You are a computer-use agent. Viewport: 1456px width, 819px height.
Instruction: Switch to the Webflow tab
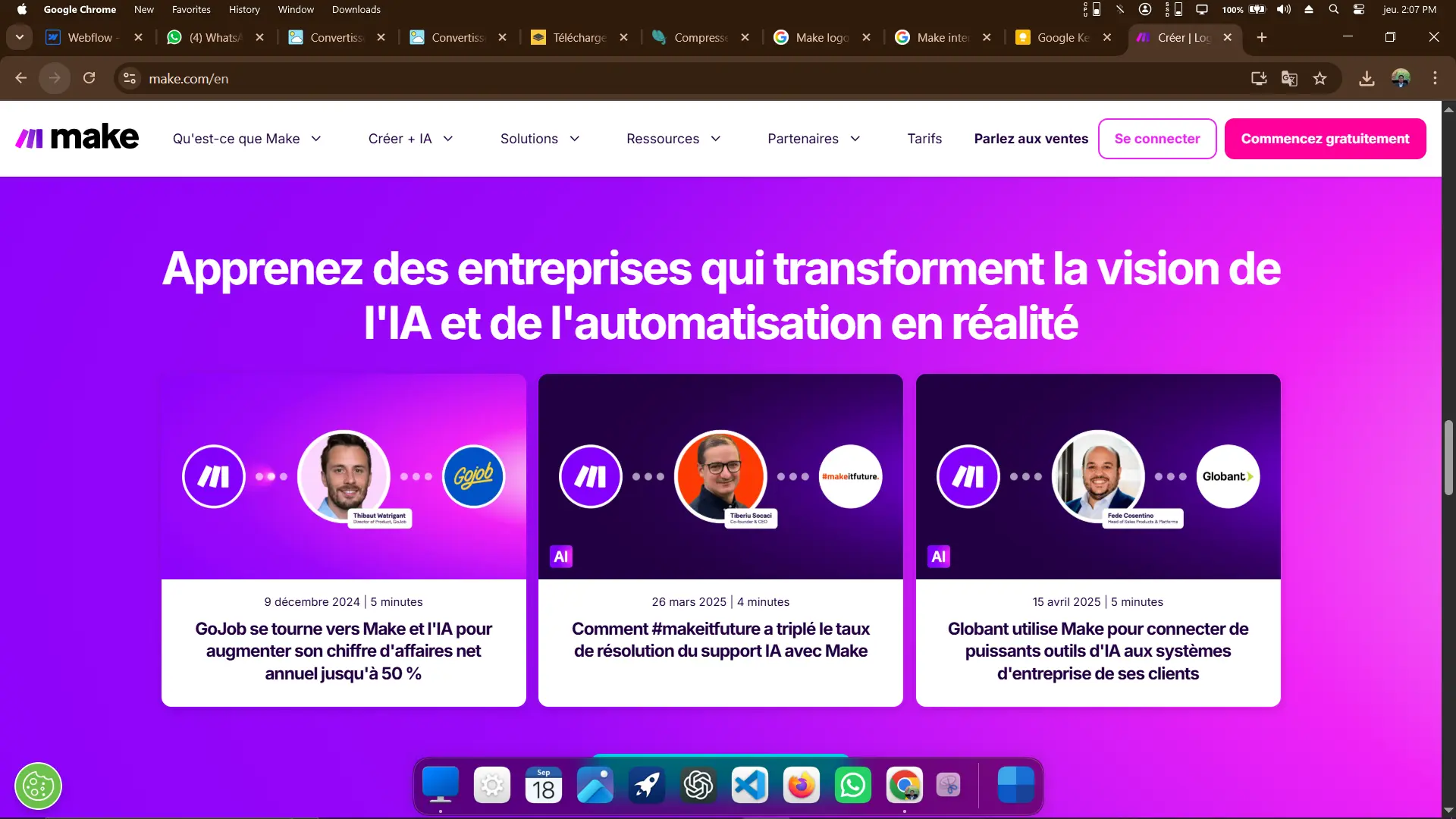[x=89, y=37]
